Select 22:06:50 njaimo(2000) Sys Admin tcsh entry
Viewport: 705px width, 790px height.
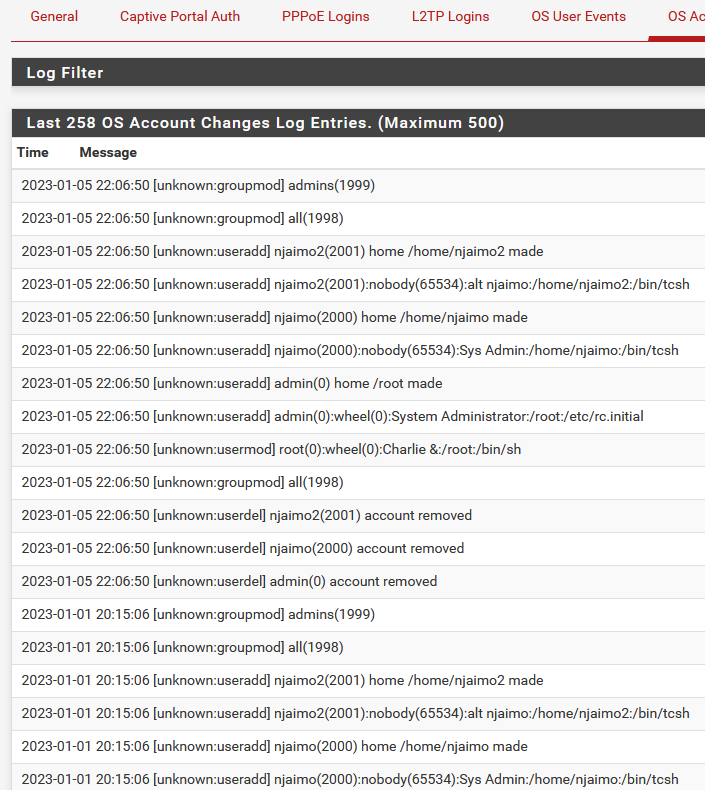358,350
